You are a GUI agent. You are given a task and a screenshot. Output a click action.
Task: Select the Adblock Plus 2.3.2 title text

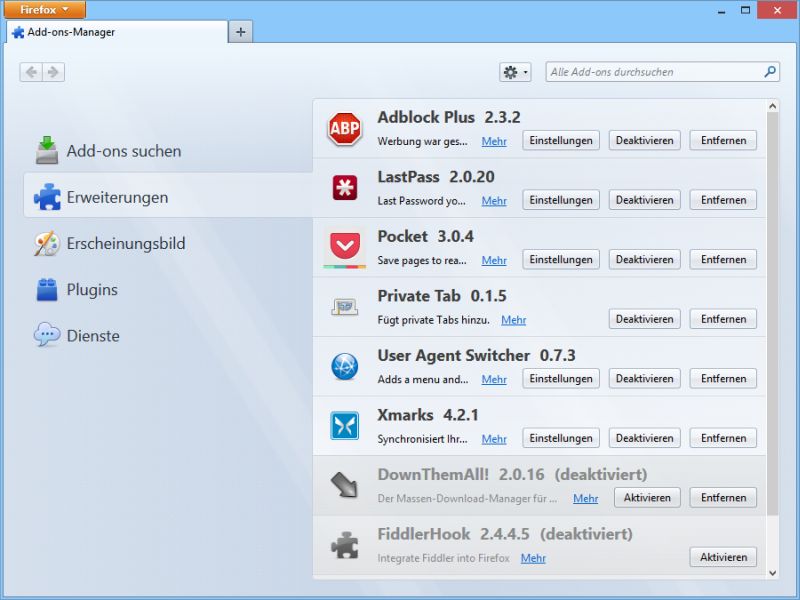click(449, 117)
